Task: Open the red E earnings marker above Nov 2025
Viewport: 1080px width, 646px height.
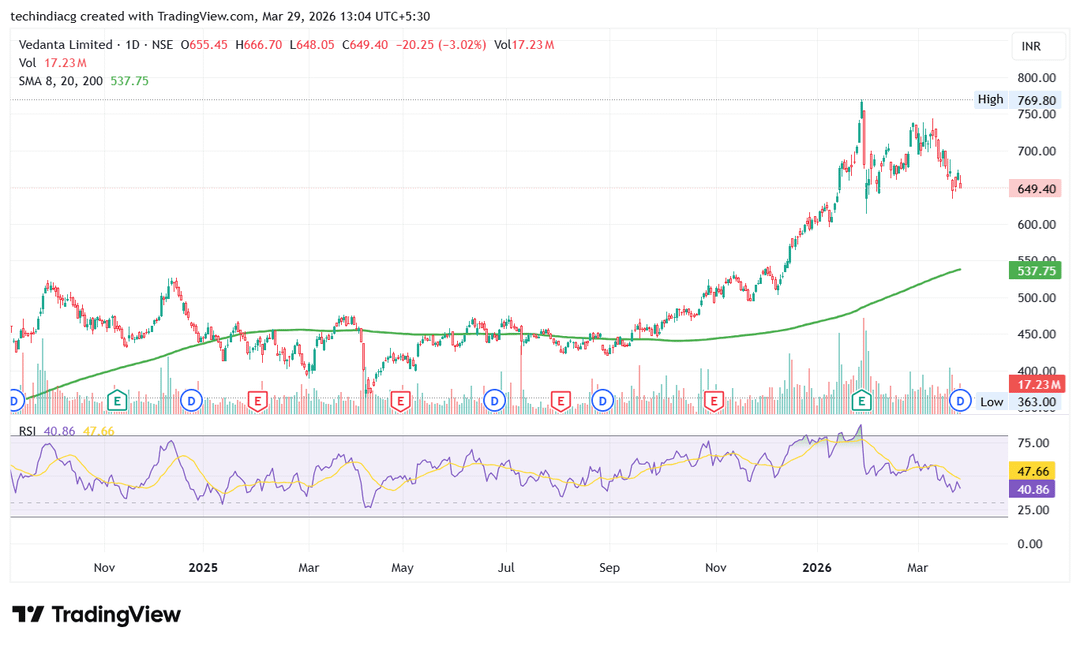Action: point(714,400)
